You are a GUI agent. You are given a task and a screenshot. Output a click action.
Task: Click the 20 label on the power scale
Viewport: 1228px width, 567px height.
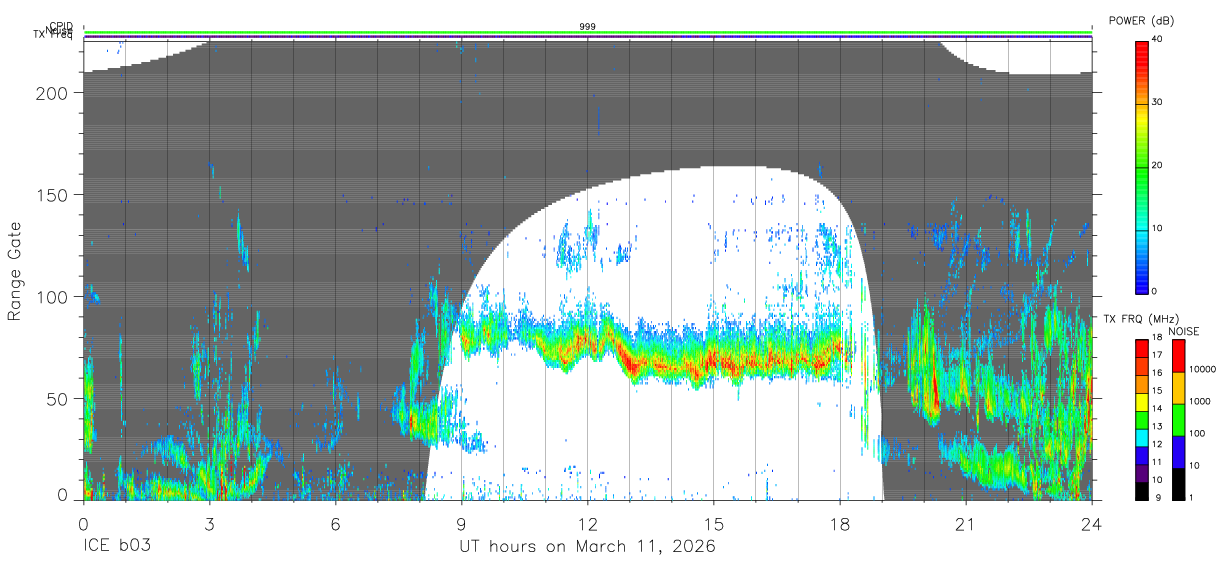[x=1157, y=165]
